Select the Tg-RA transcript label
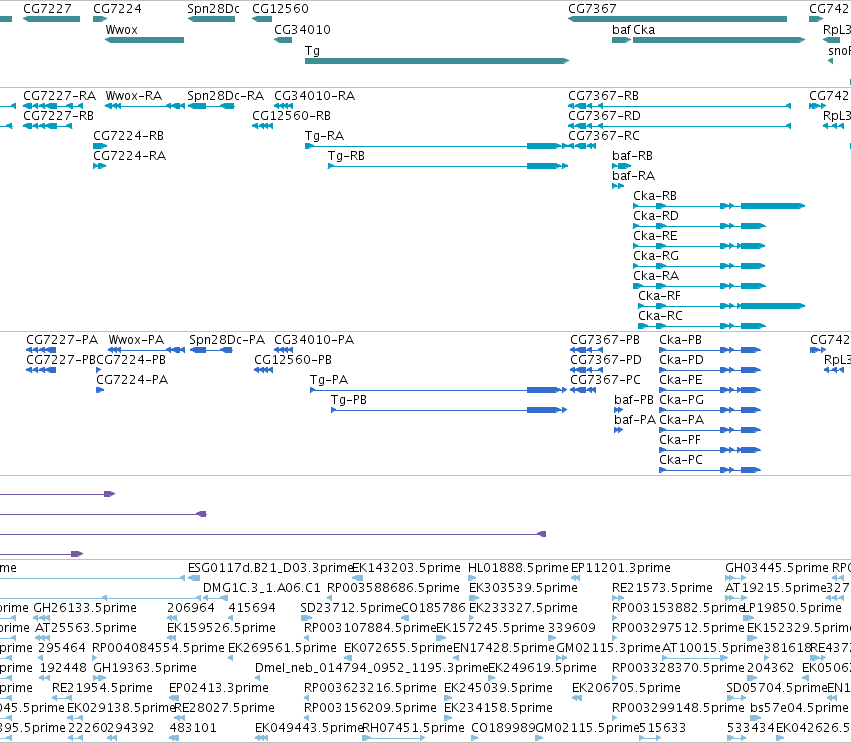 pyautogui.click(x=325, y=136)
